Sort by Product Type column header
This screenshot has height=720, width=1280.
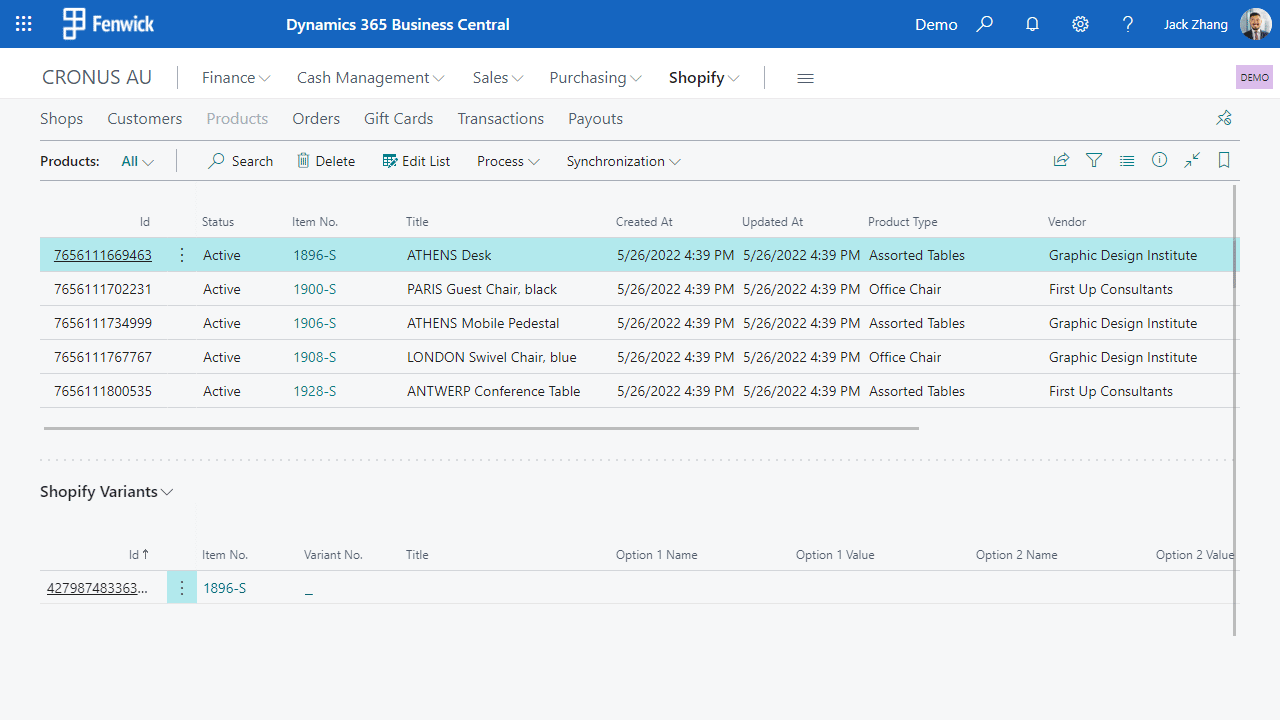(x=903, y=222)
